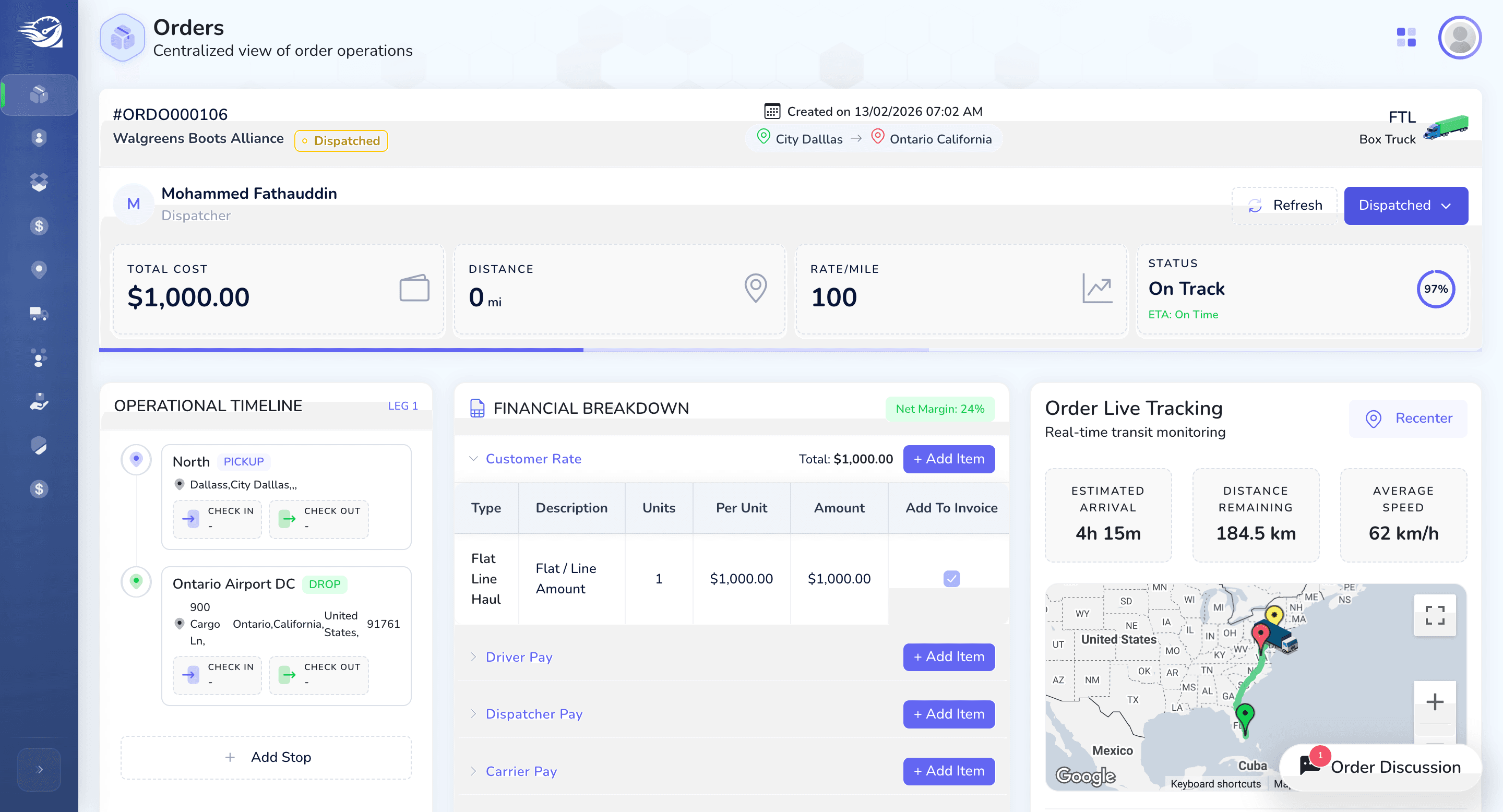Click Ontario Airport DC Check Out arrow icon
This screenshot has height=812, width=1503.
point(287,675)
